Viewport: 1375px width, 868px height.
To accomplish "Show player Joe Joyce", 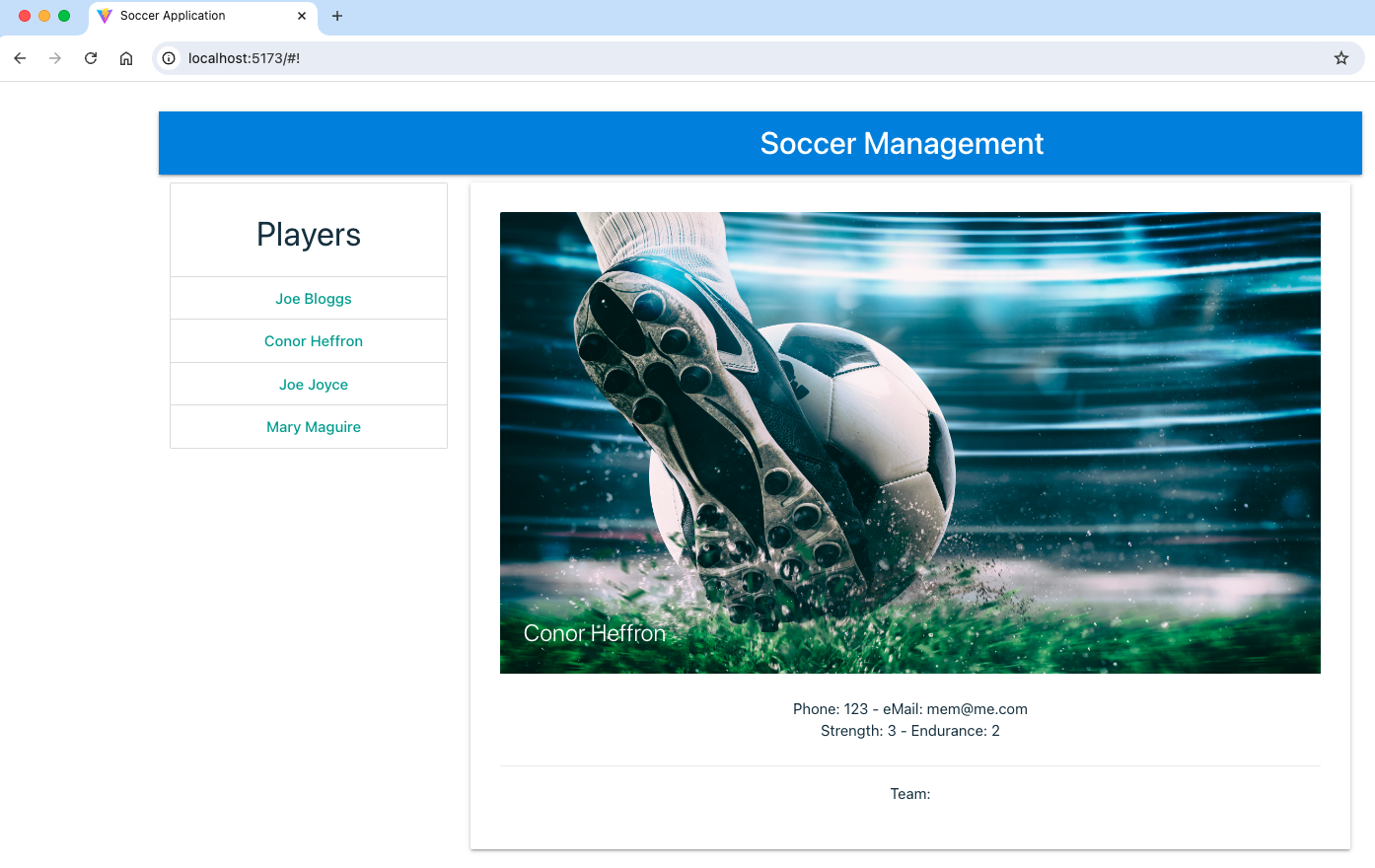I will click(x=313, y=385).
